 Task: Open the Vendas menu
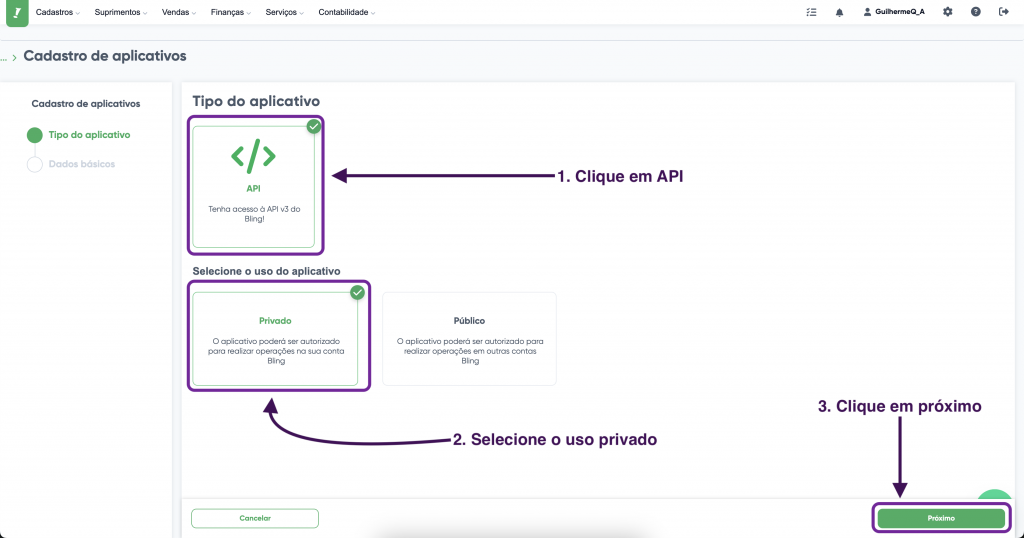click(x=179, y=12)
